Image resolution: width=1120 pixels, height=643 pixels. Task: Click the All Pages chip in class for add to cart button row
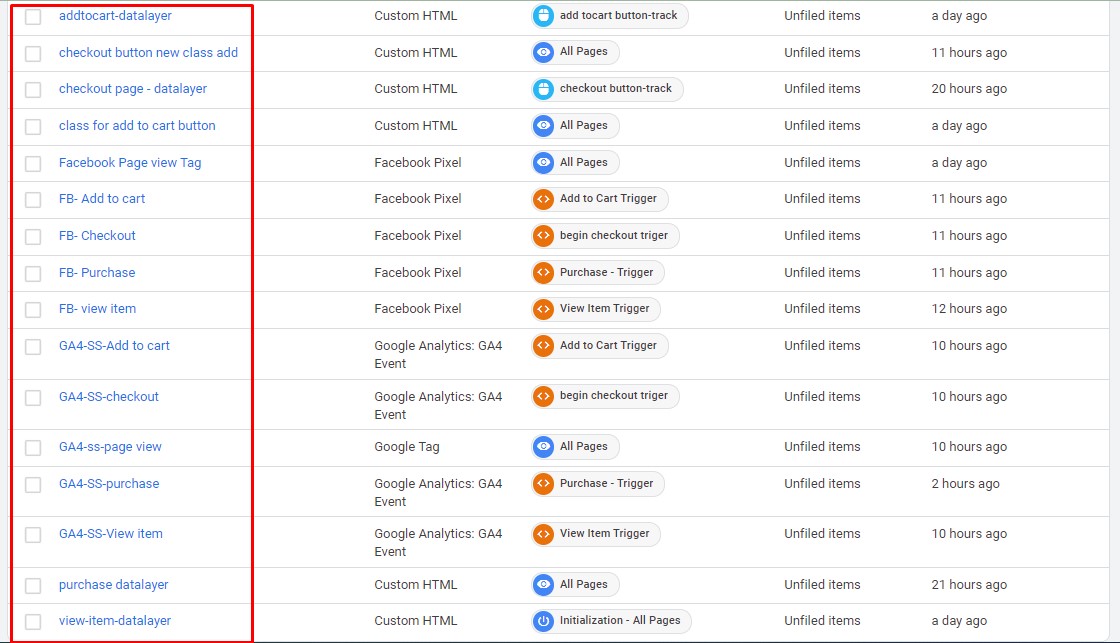pyautogui.click(x=583, y=126)
